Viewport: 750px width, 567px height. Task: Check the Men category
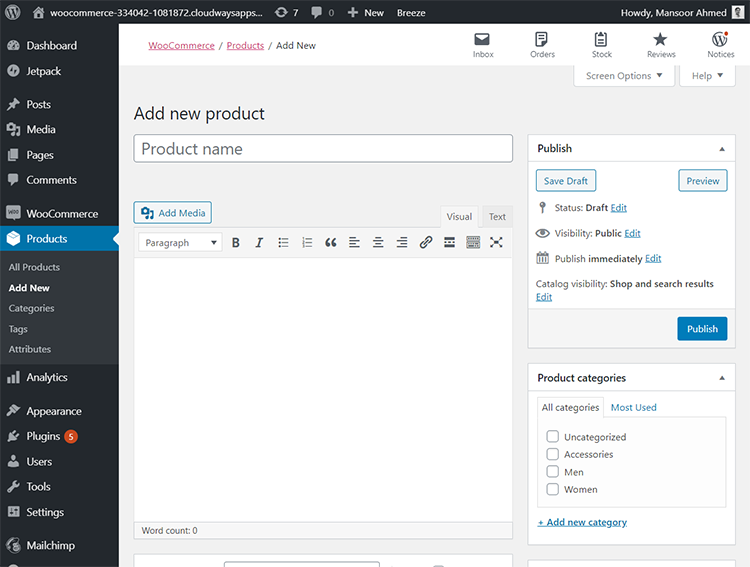pyautogui.click(x=552, y=471)
